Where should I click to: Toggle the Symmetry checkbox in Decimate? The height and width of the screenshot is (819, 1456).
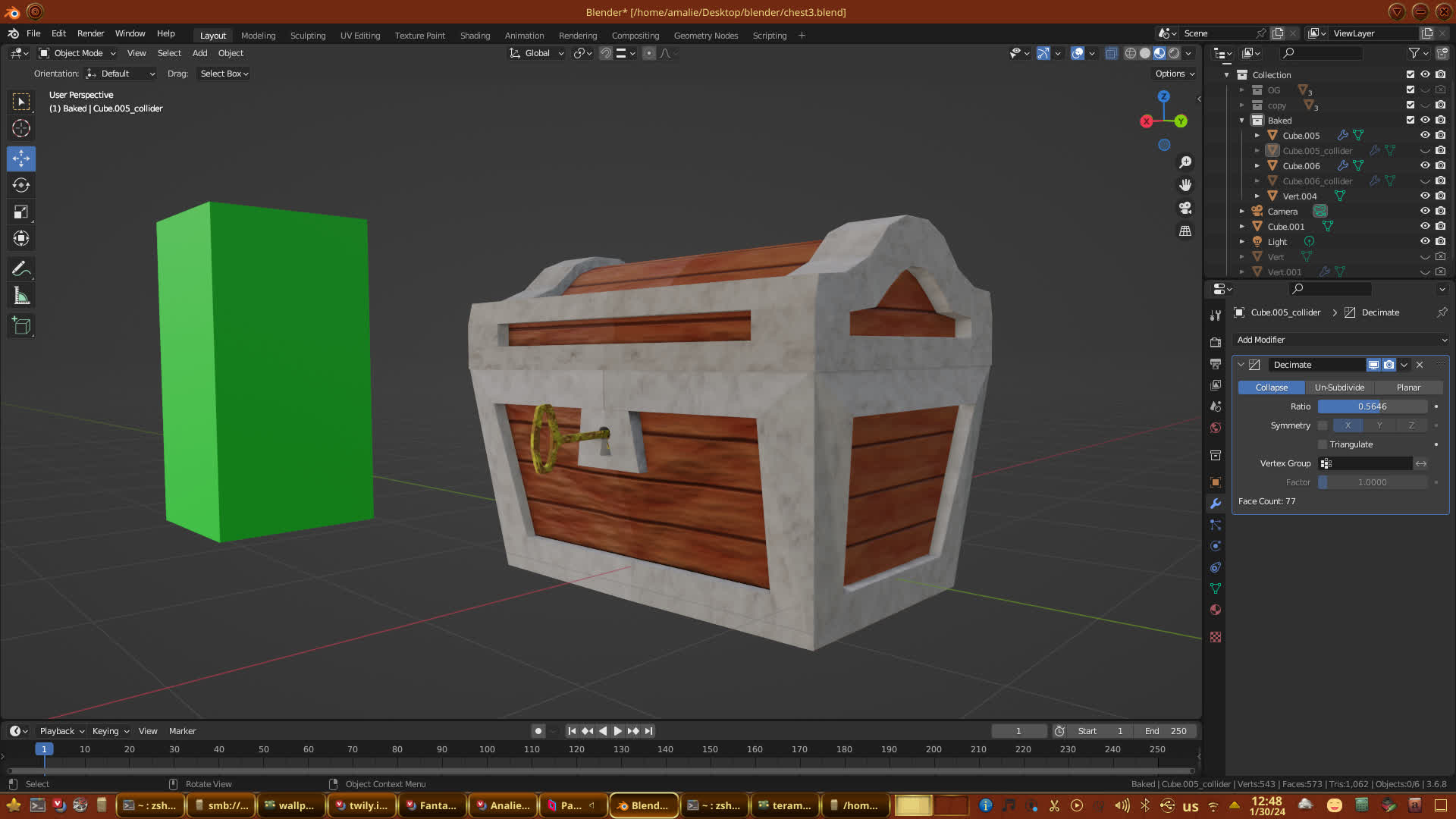pos(1323,425)
